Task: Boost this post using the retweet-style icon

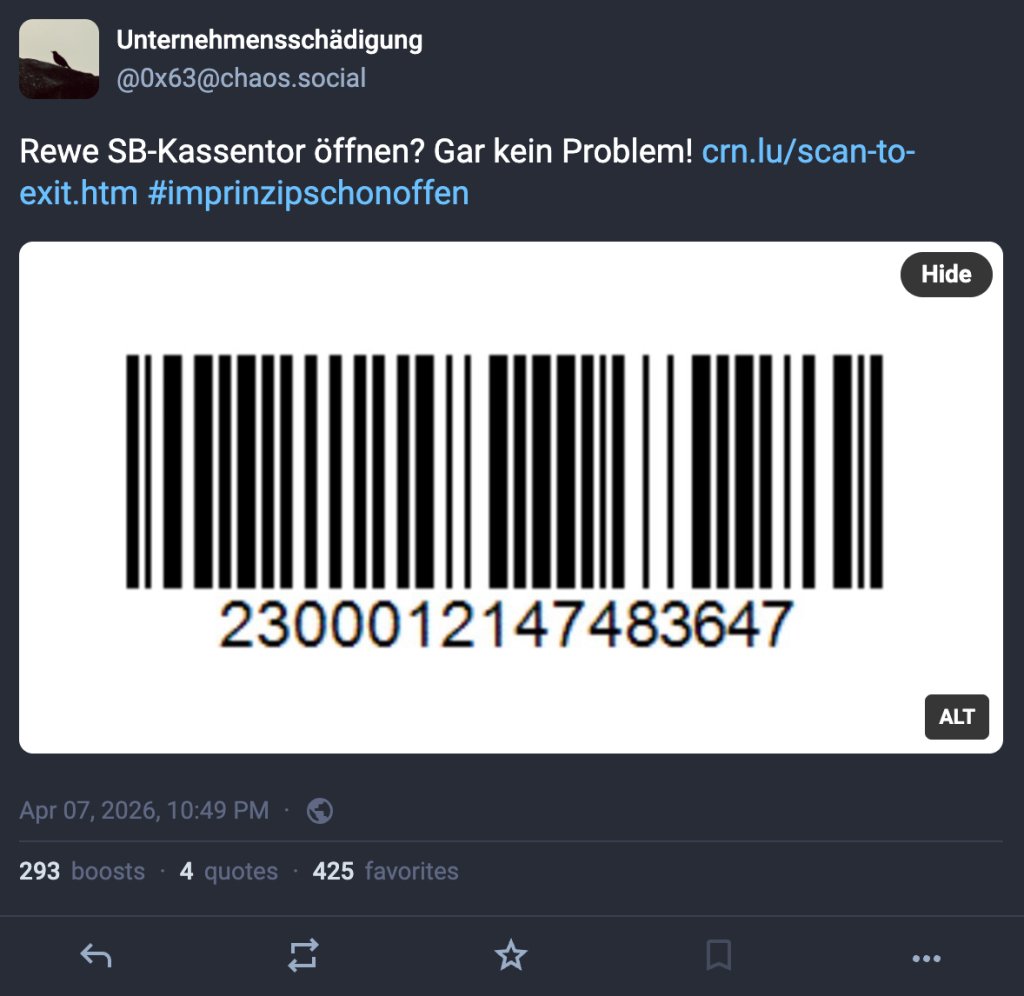Action: tap(303, 956)
